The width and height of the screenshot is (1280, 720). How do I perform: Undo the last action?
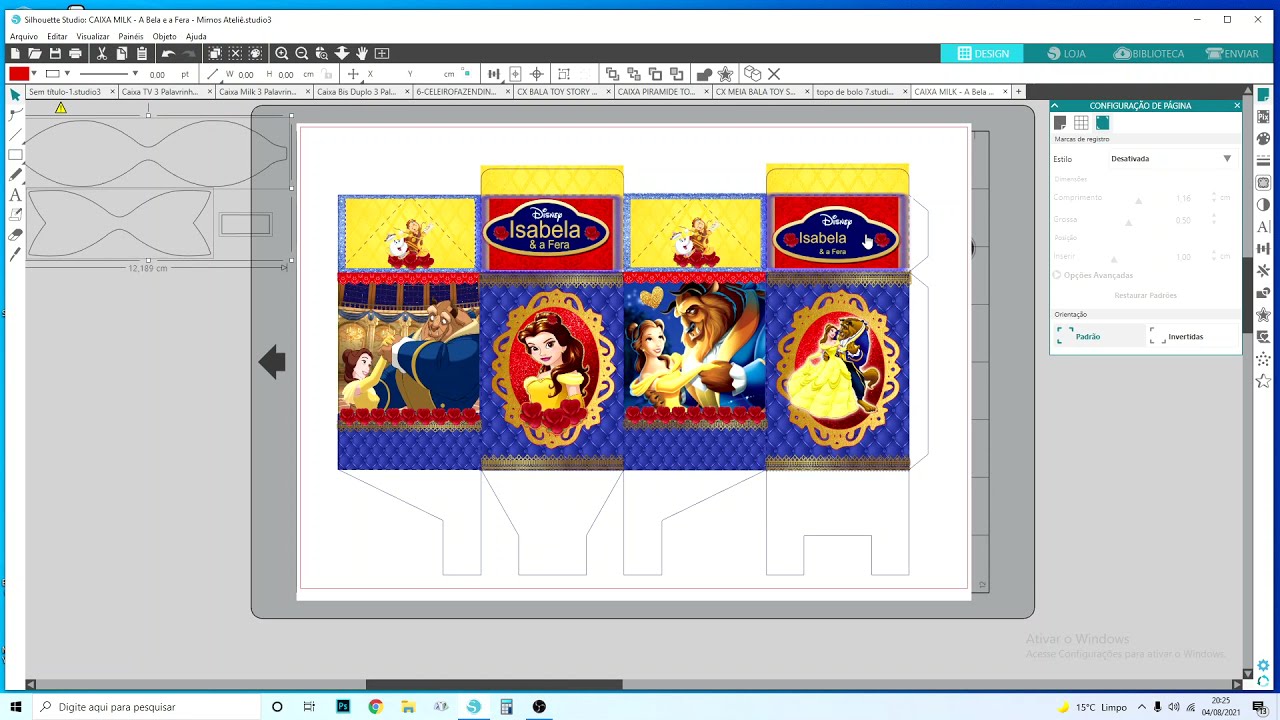[x=168, y=53]
